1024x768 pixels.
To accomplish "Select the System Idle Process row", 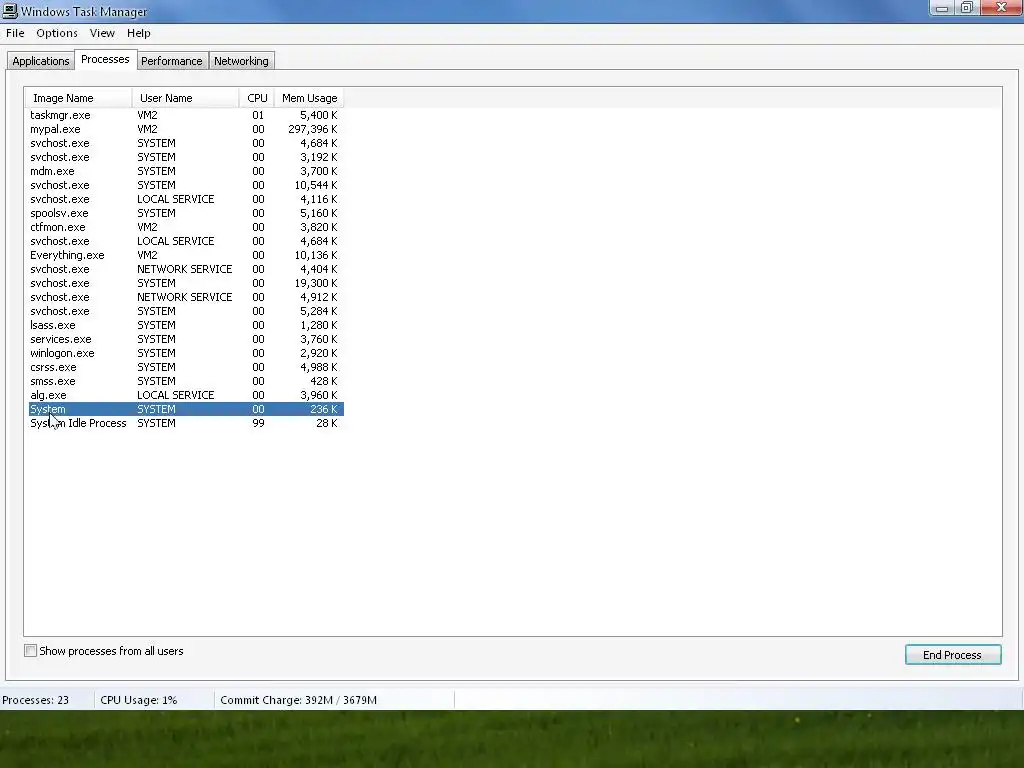I will click(185, 423).
